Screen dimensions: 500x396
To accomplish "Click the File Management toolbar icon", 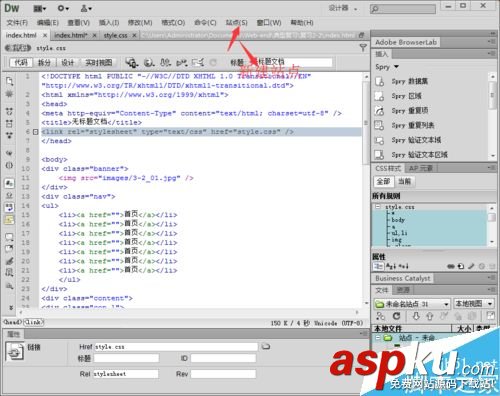I will pos(165,62).
